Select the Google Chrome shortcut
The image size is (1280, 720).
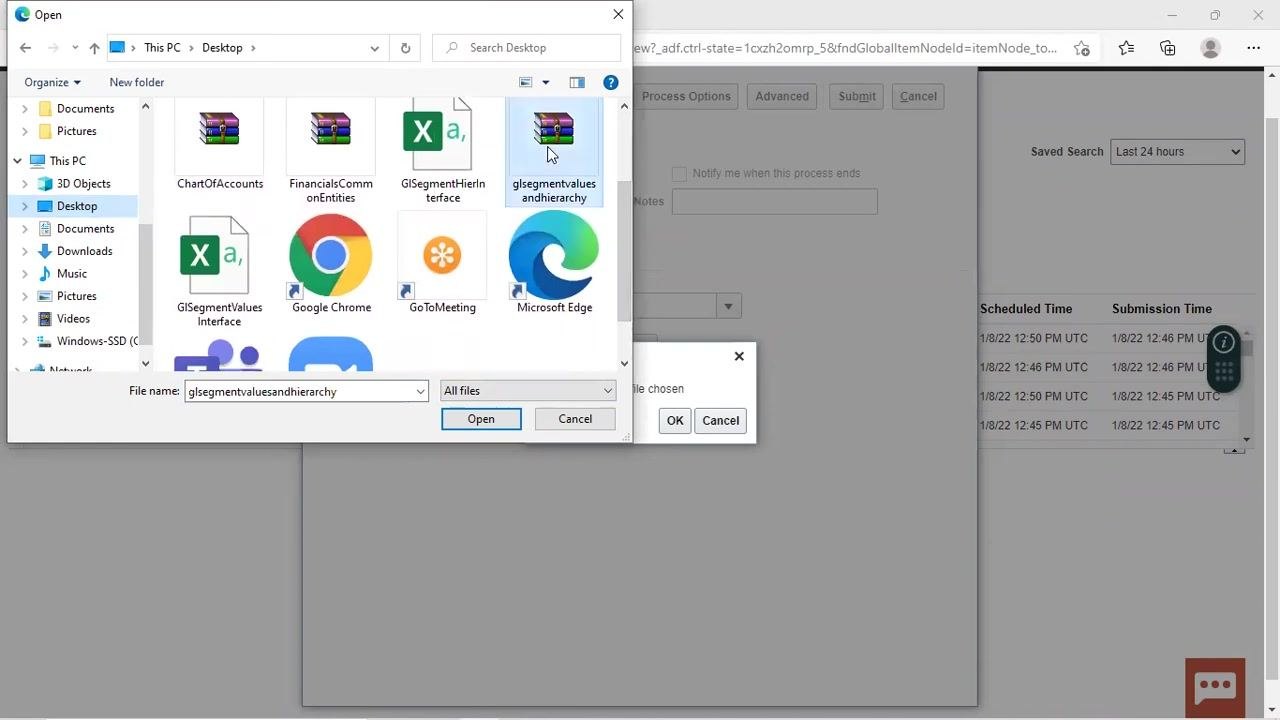click(331, 264)
